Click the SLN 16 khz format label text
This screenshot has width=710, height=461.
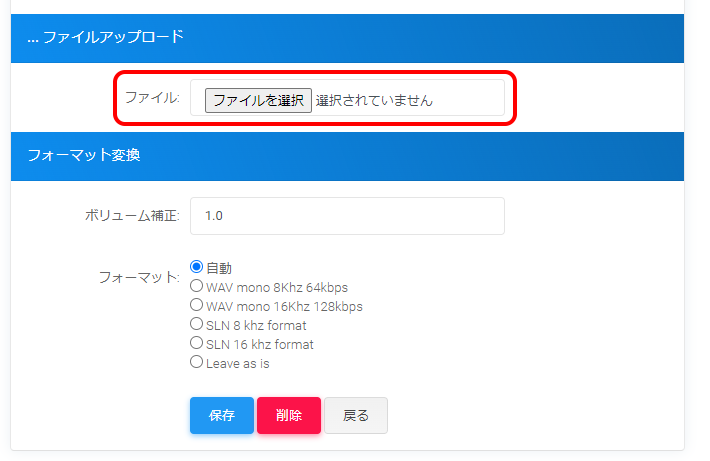point(260,344)
